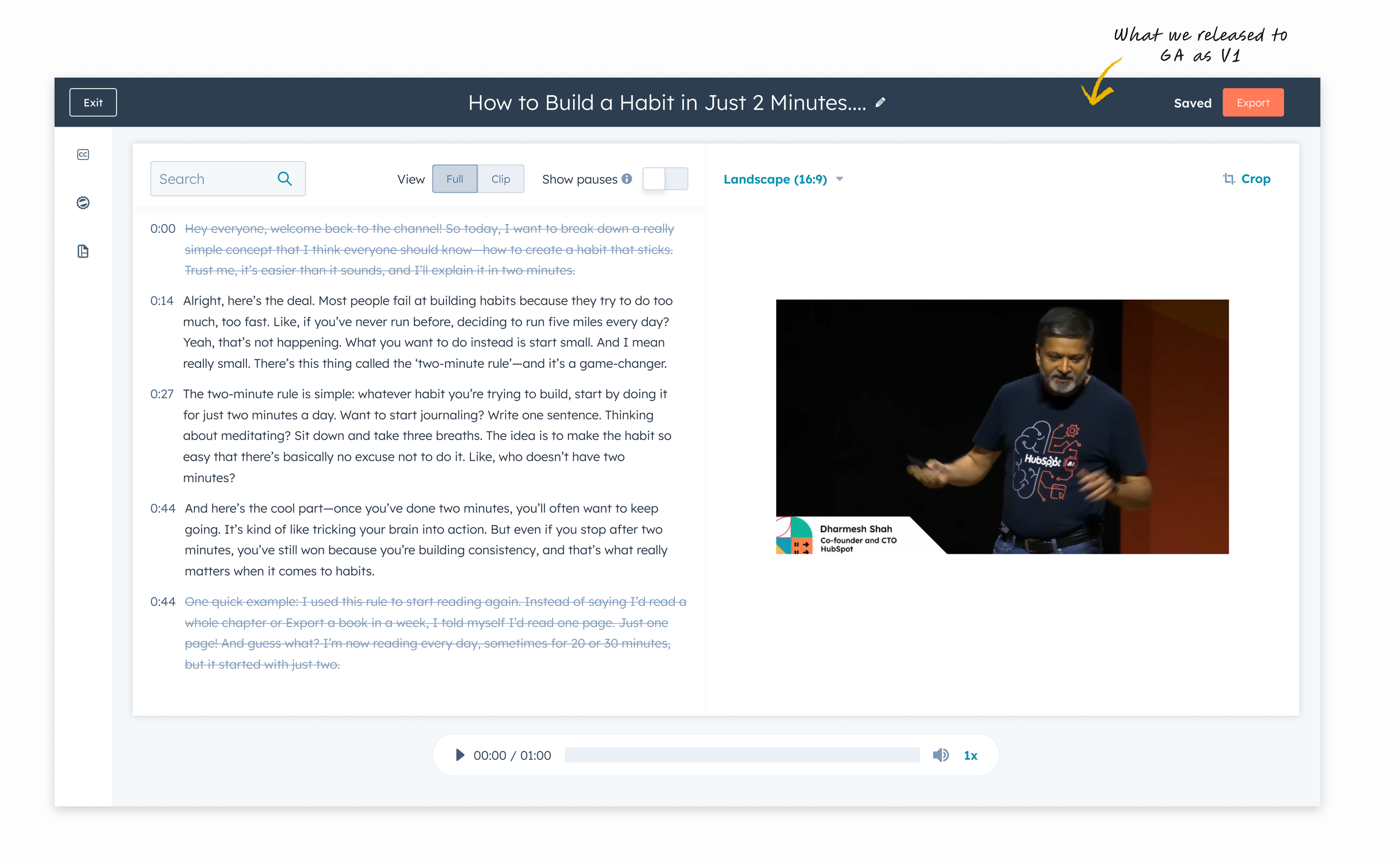Mute audio with the speaker icon
Image resolution: width=1400 pixels, height=864 pixels.
pyautogui.click(x=941, y=755)
